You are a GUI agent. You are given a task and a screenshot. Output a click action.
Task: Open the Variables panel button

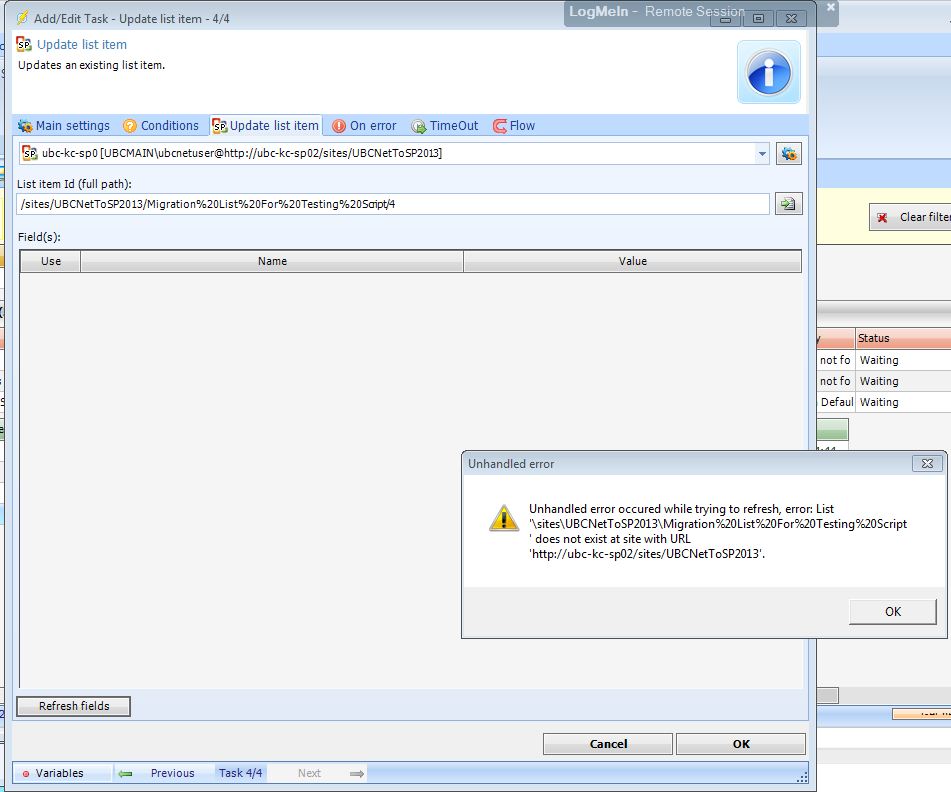coord(53,773)
